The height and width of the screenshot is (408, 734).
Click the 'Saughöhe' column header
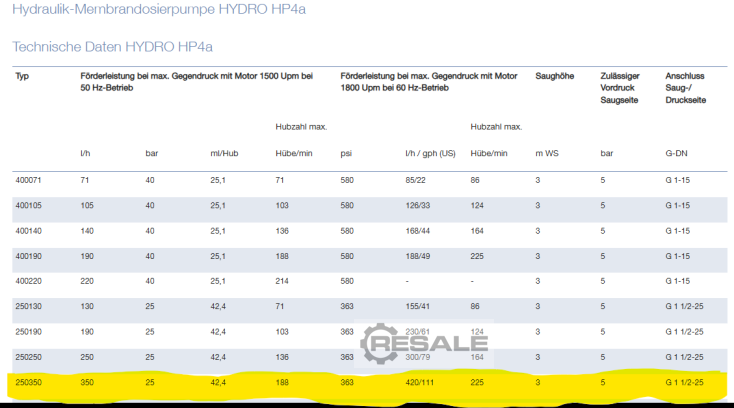coord(555,76)
